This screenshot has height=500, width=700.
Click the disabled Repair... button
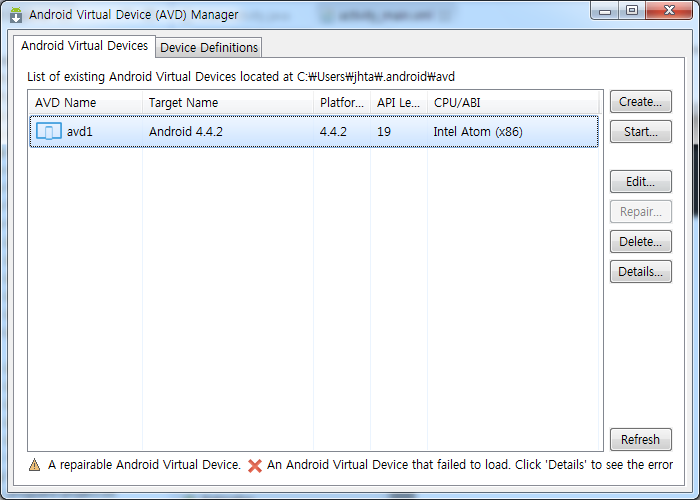click(641, 212)
